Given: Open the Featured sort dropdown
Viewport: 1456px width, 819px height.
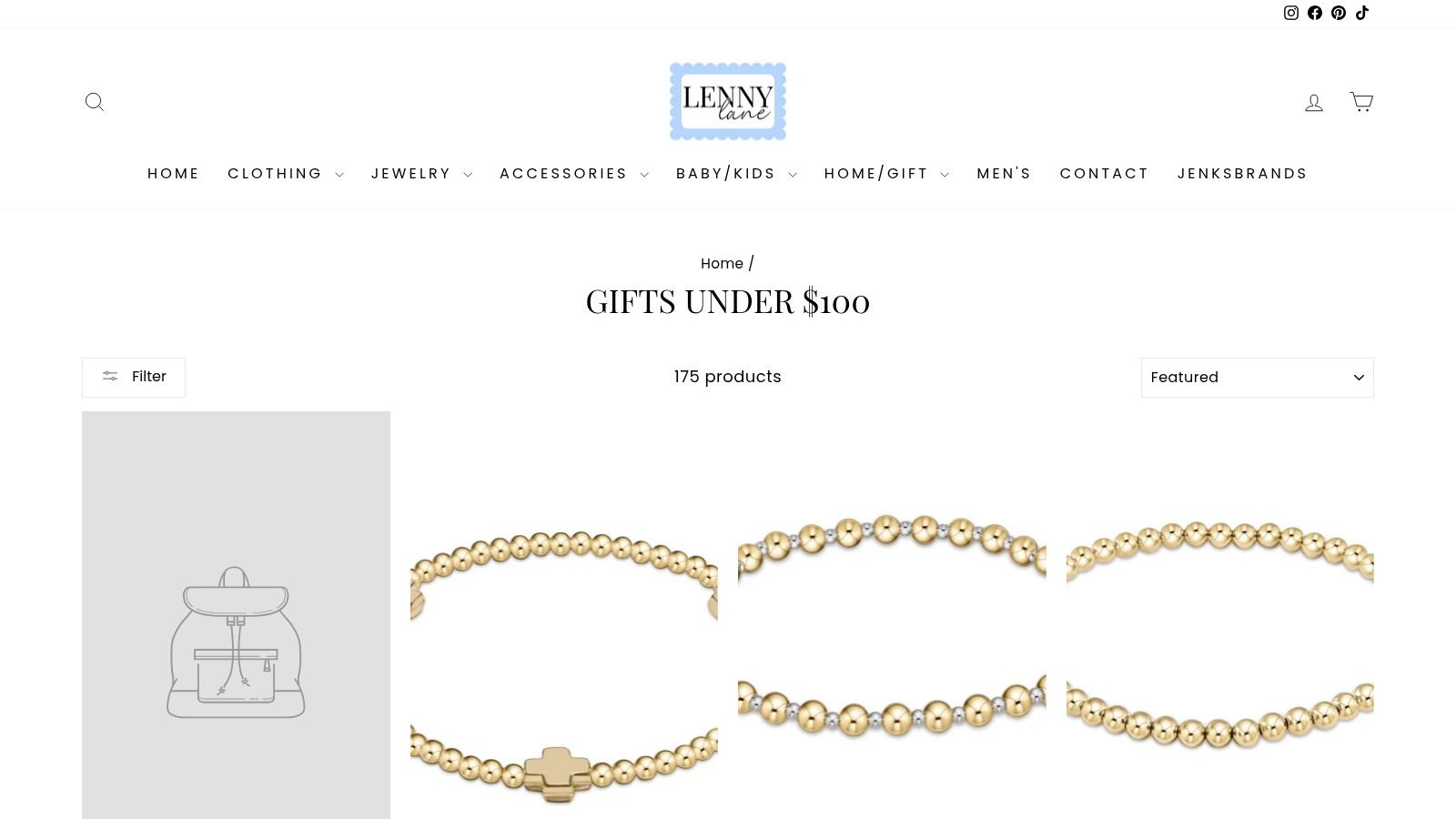Looking at the screenshot, I should tap(1257, 378).
